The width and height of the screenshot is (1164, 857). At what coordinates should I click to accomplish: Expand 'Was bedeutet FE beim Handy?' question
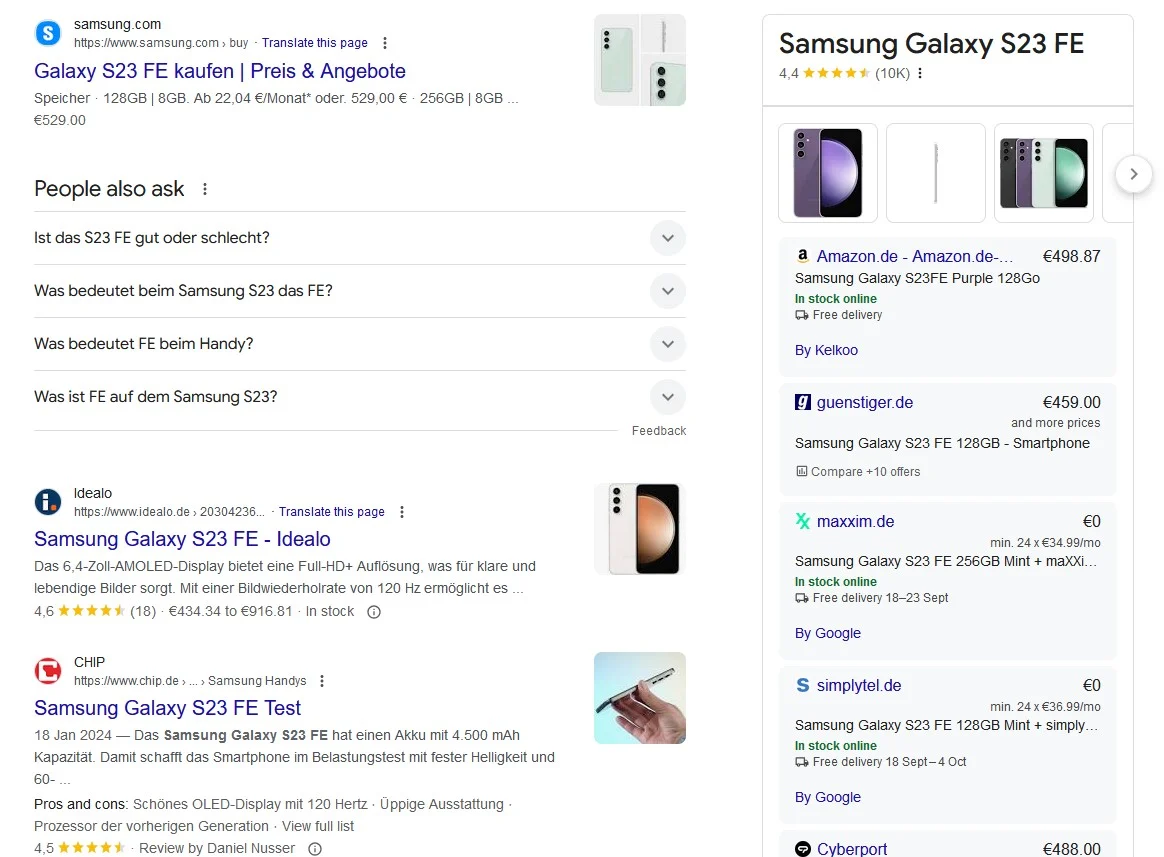click(360, 344)
